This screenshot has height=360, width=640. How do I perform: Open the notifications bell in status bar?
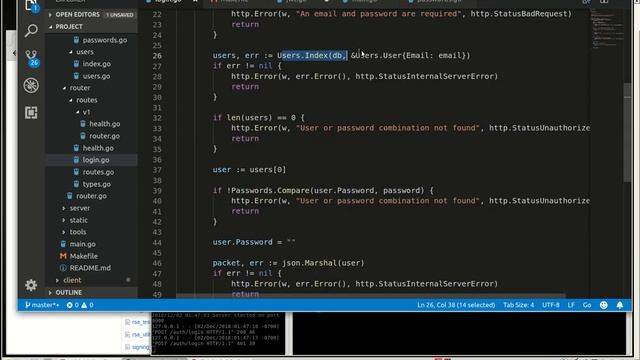coord(620,305)
